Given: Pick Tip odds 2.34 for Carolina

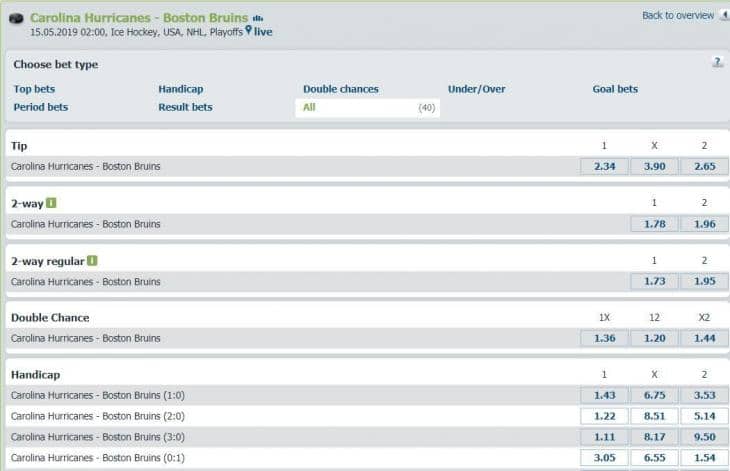Looking at the screenshot, I should click(604, 166).
